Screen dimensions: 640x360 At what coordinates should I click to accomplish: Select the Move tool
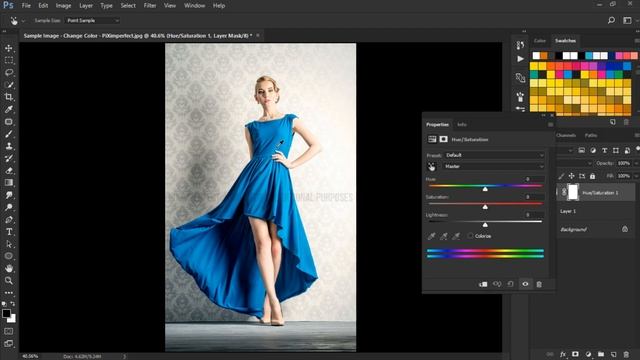pos(9,48)
